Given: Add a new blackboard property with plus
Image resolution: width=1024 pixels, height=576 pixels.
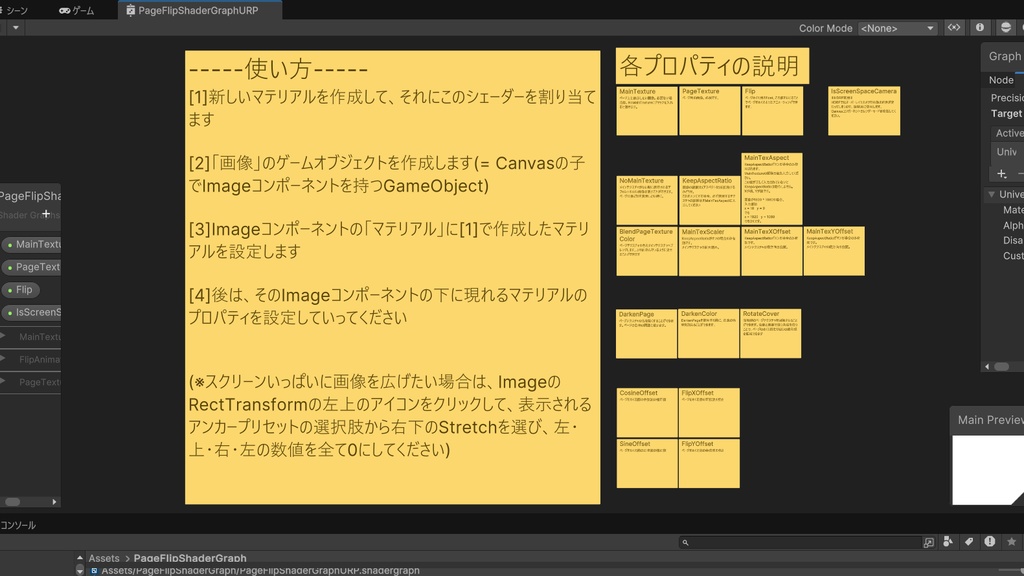Looking at the screenshot, I should (46, 213).
